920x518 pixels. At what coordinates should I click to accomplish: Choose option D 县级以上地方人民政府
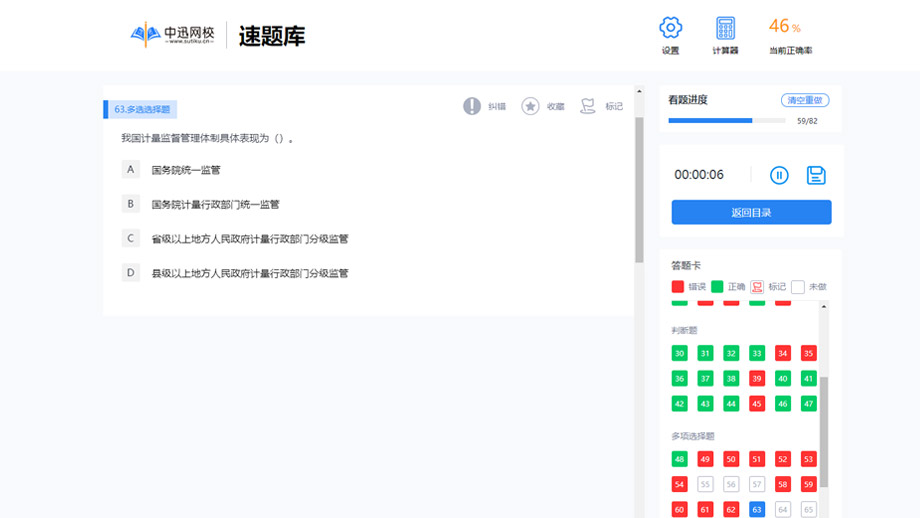point(130,272)
